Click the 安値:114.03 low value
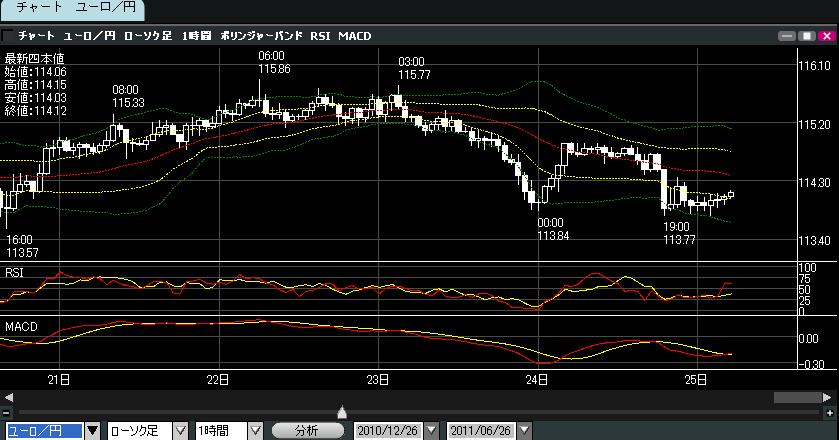The width and height of the screenshot is (839, 440). 36,97
